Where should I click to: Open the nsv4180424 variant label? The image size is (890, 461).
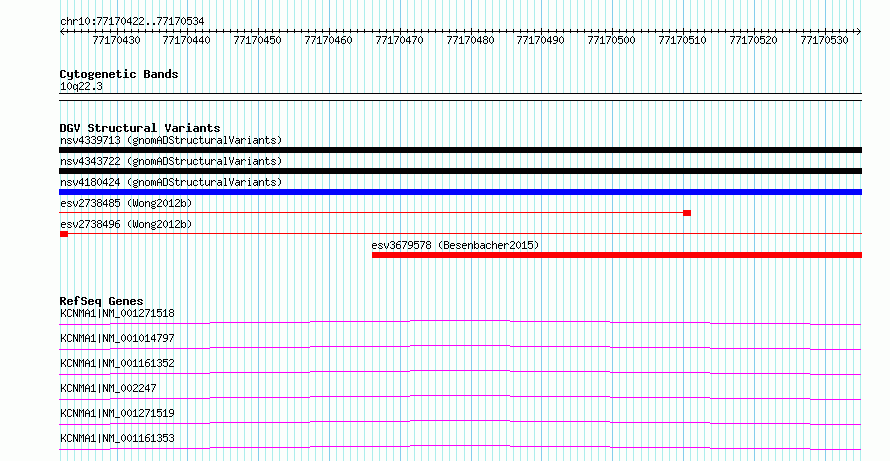point(171,182)
